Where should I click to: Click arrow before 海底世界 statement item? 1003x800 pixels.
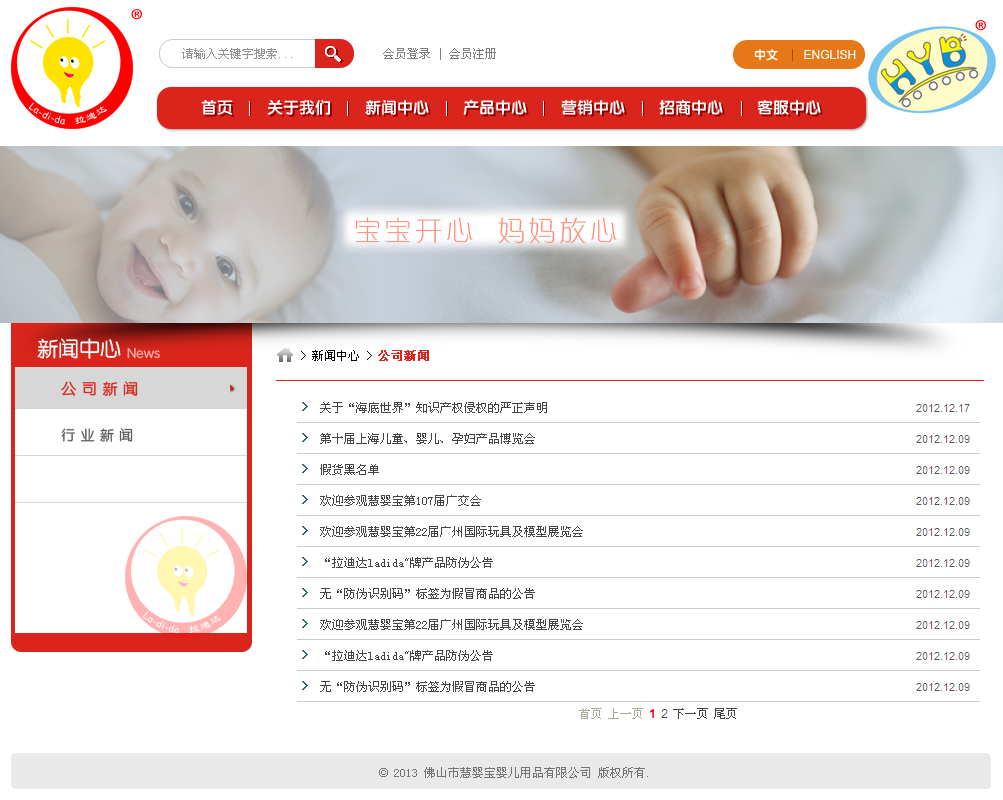304,407
